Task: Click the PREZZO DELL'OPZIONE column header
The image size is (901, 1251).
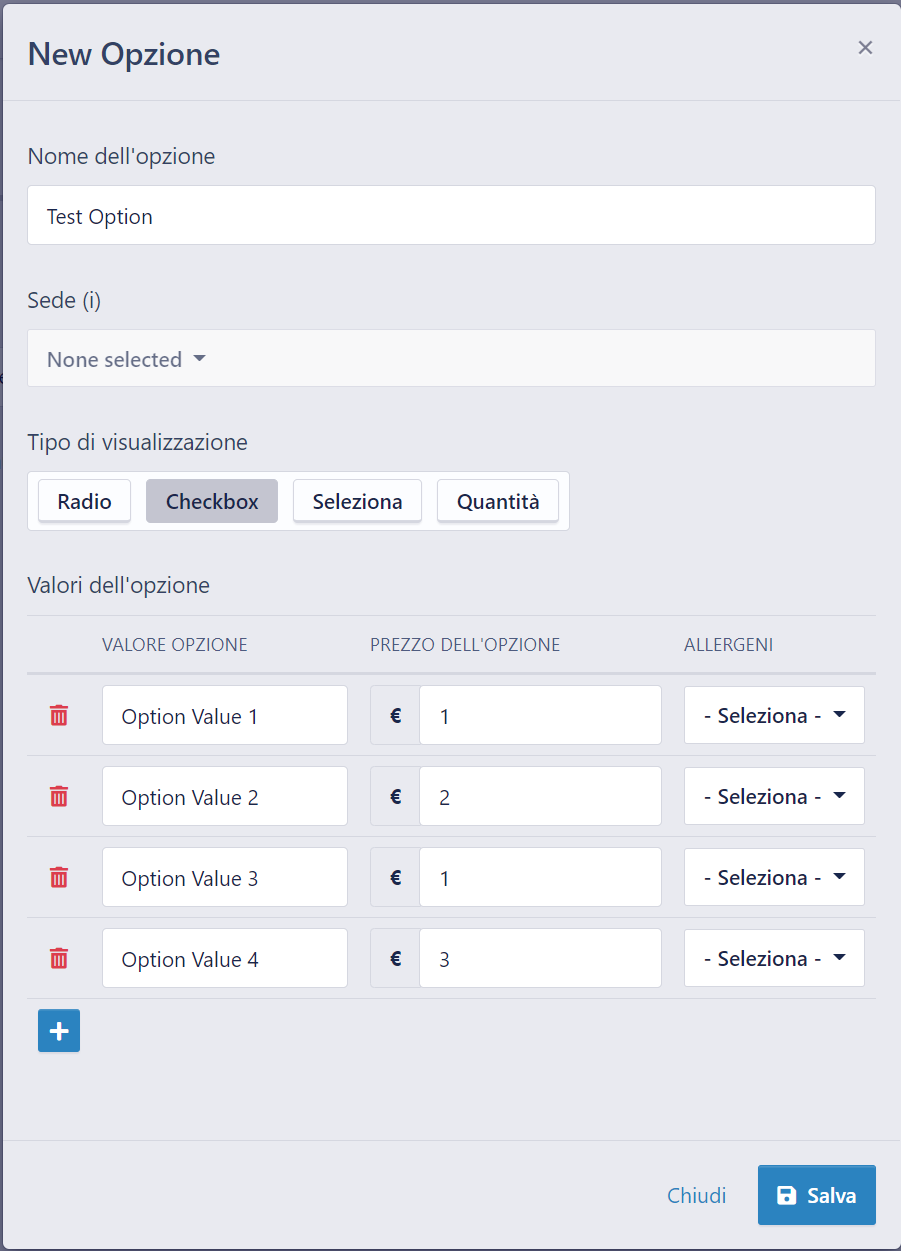Action: tap(465, 645)
